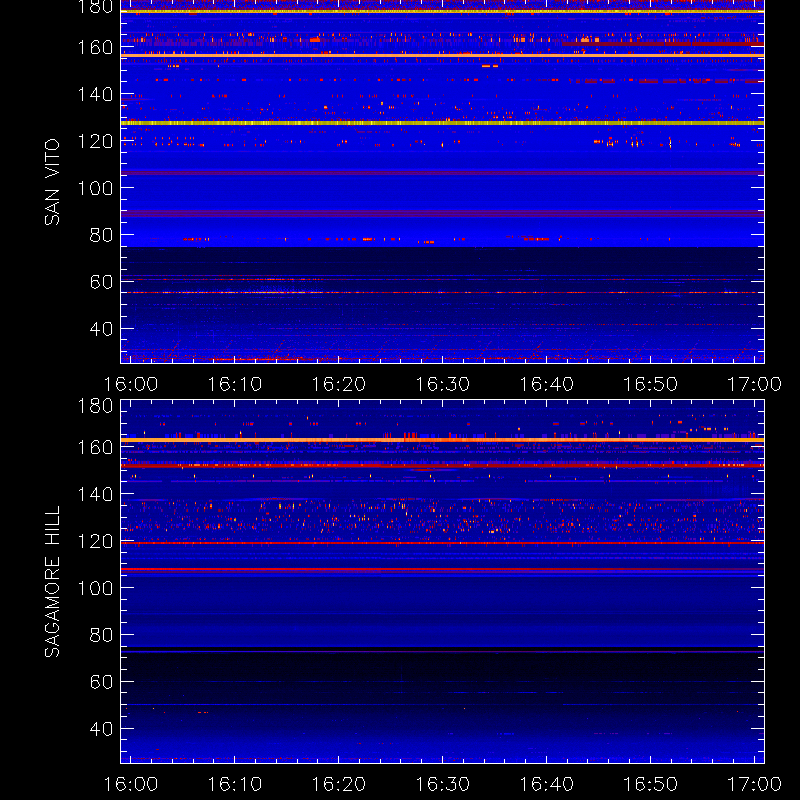Click 17:00 under the Sagamore Hill plot
This screenshot has height=800, width=800.
tap(755, 784)
